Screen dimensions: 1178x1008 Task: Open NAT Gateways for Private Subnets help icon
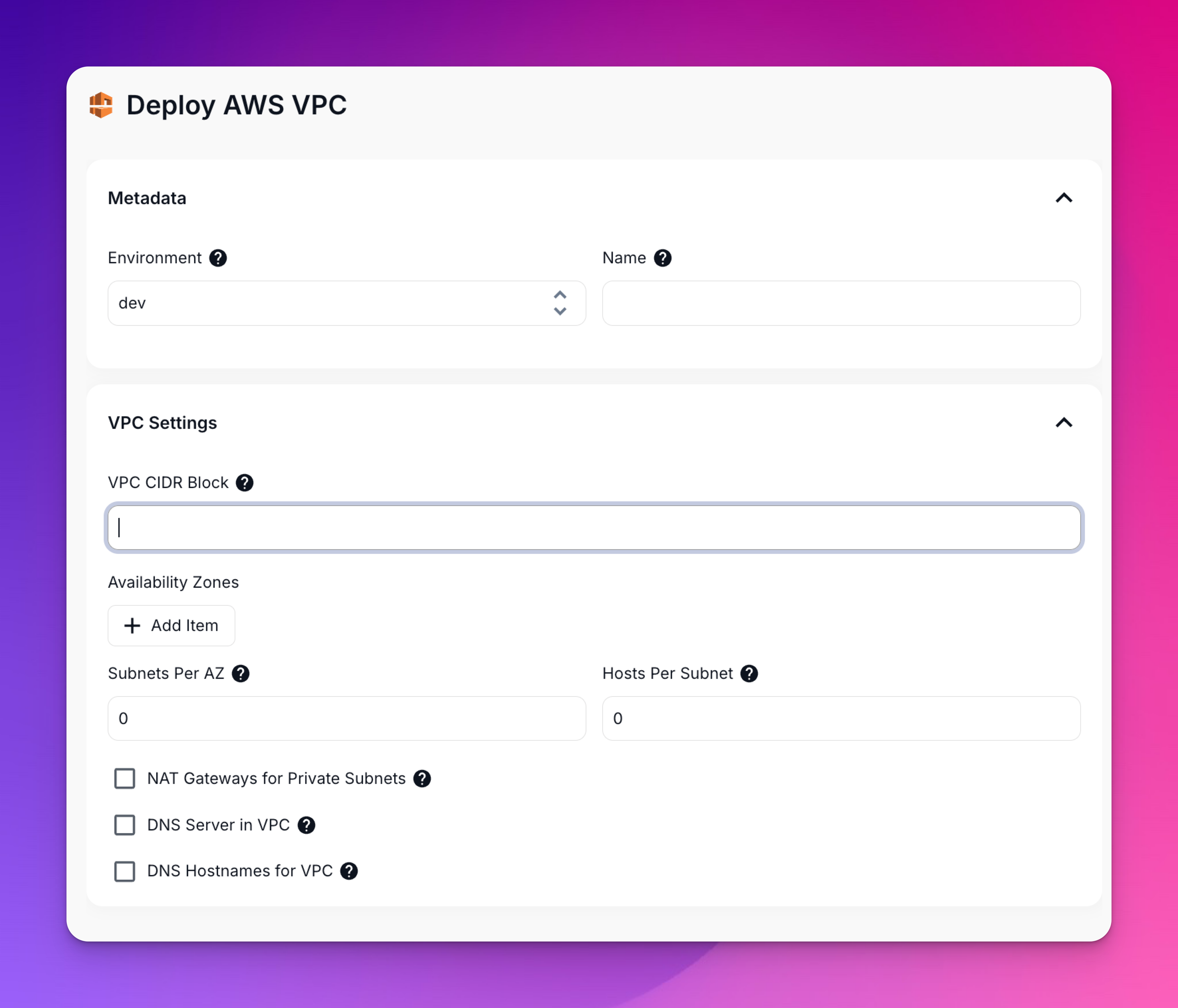(422, 779)
